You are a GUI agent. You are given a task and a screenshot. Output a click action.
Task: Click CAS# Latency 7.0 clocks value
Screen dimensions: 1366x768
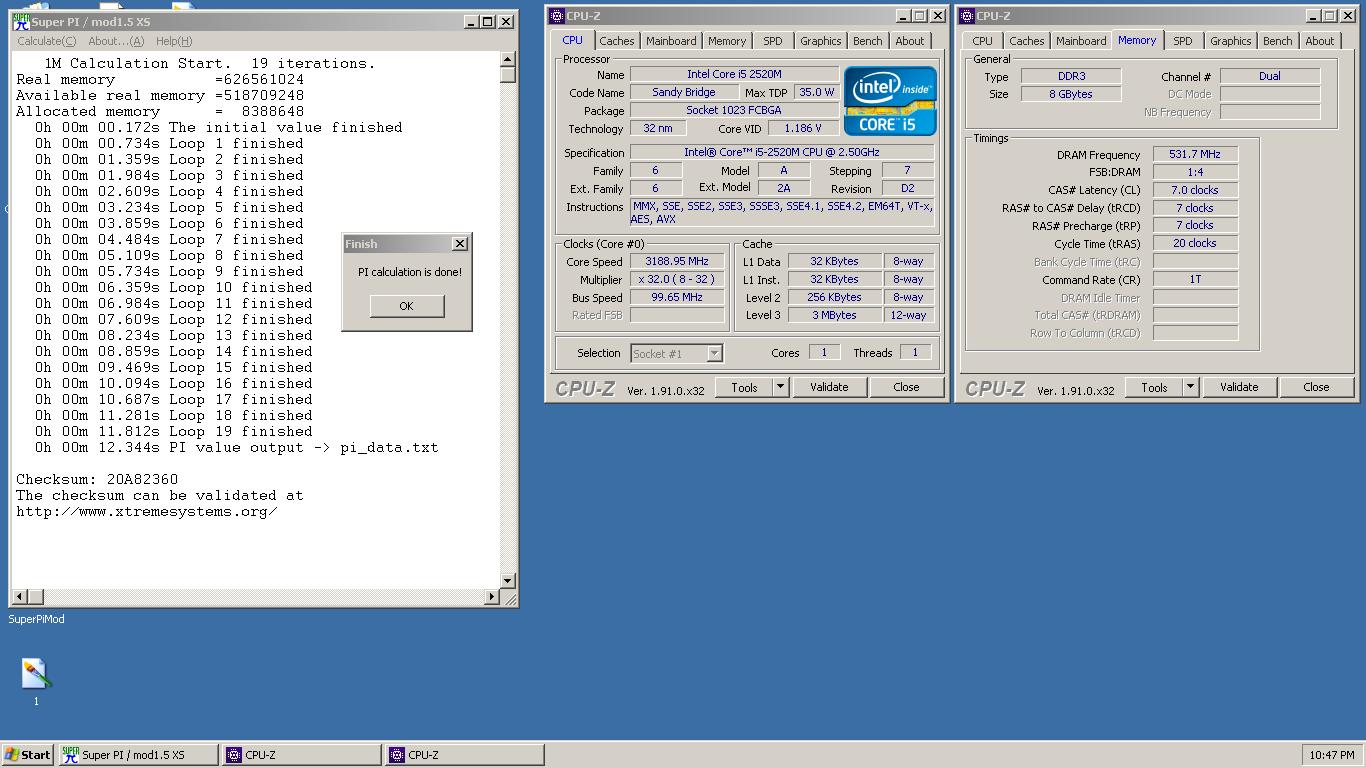click(x=1195, y=190)
